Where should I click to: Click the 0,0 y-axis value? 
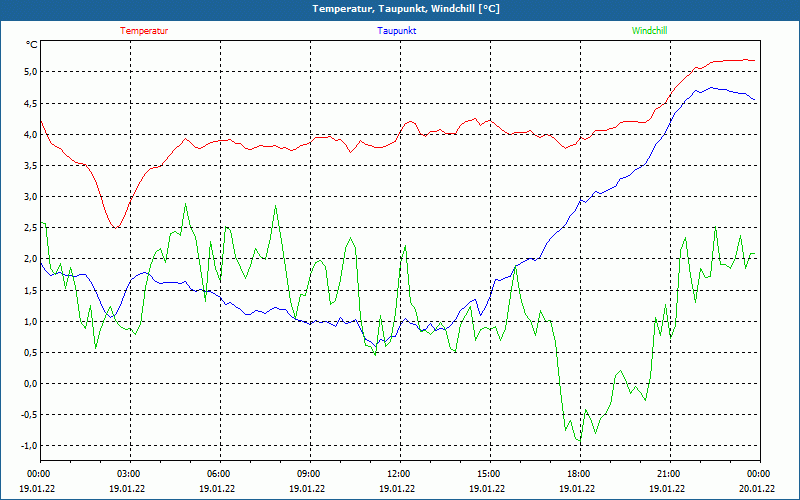[x=31, y=384]
